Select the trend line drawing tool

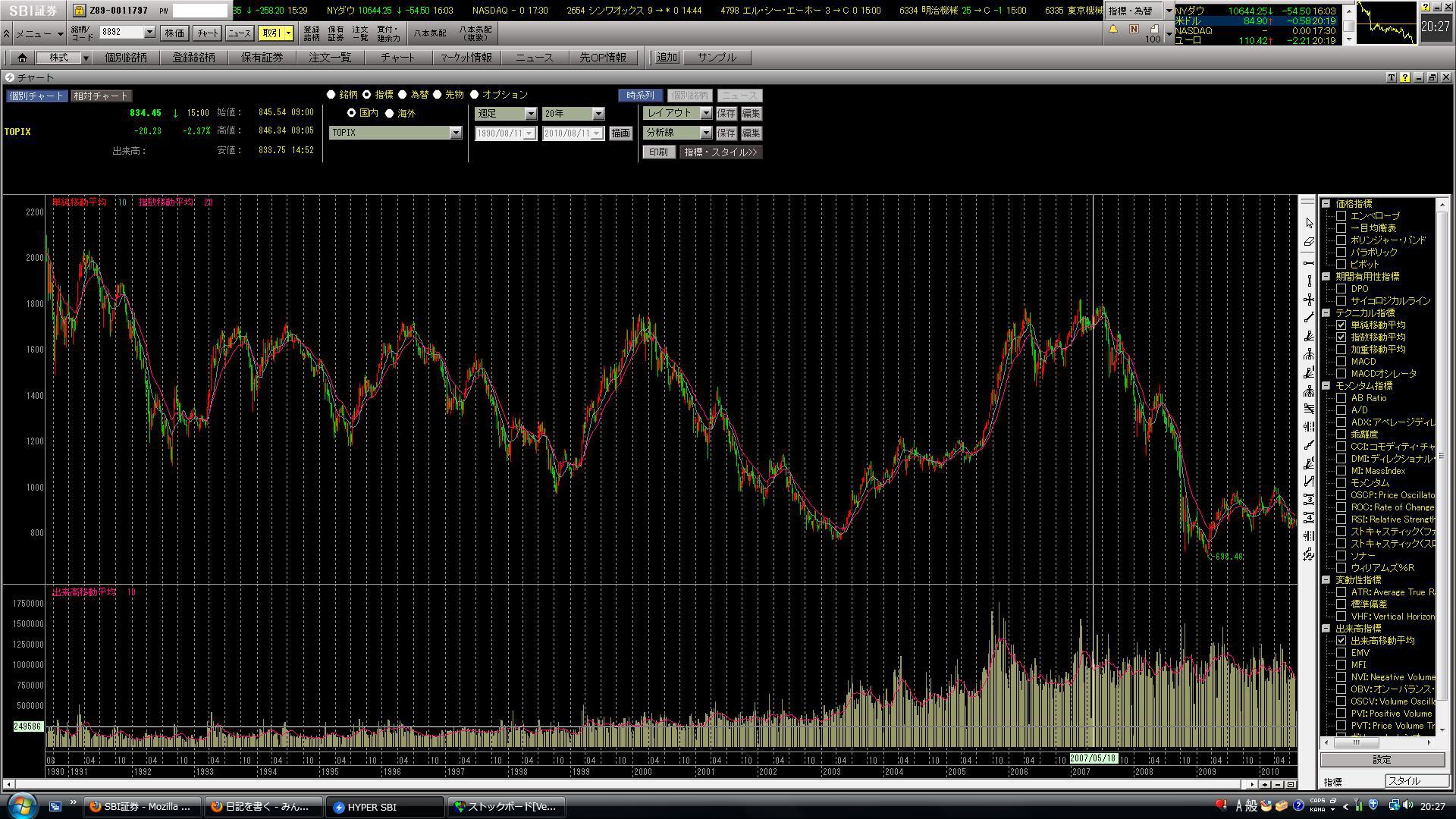coord(1309,318)
